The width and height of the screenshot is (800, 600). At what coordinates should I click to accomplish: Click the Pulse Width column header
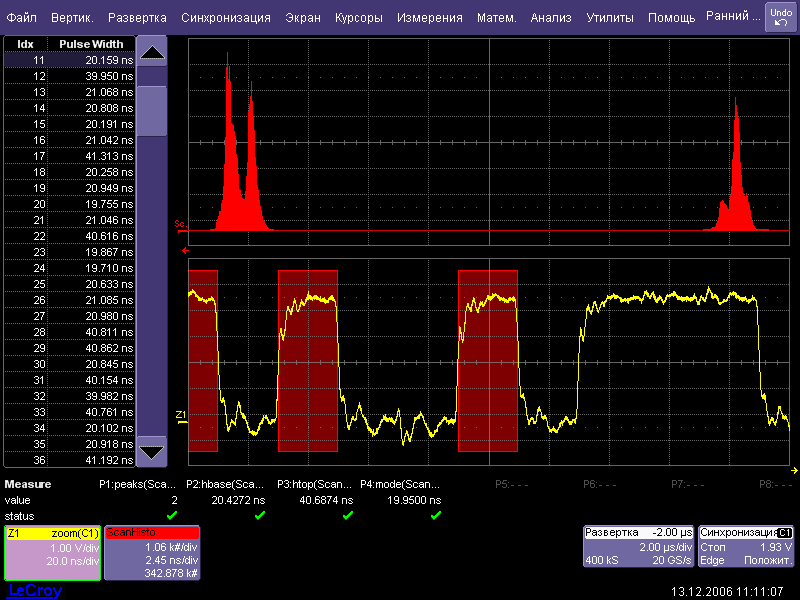pos(91,44)
